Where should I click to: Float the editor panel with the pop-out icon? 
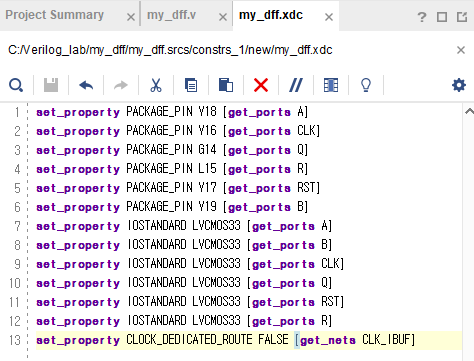tap(462, 17)
